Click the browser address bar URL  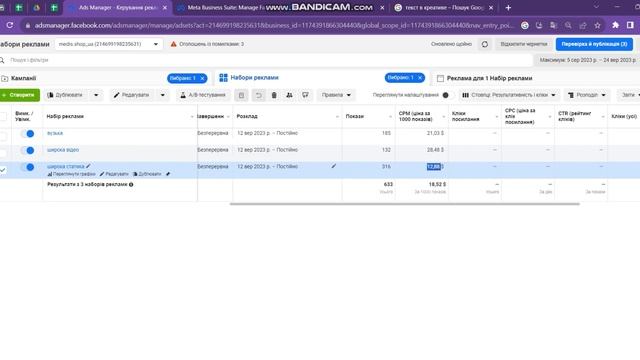[273, 25]
